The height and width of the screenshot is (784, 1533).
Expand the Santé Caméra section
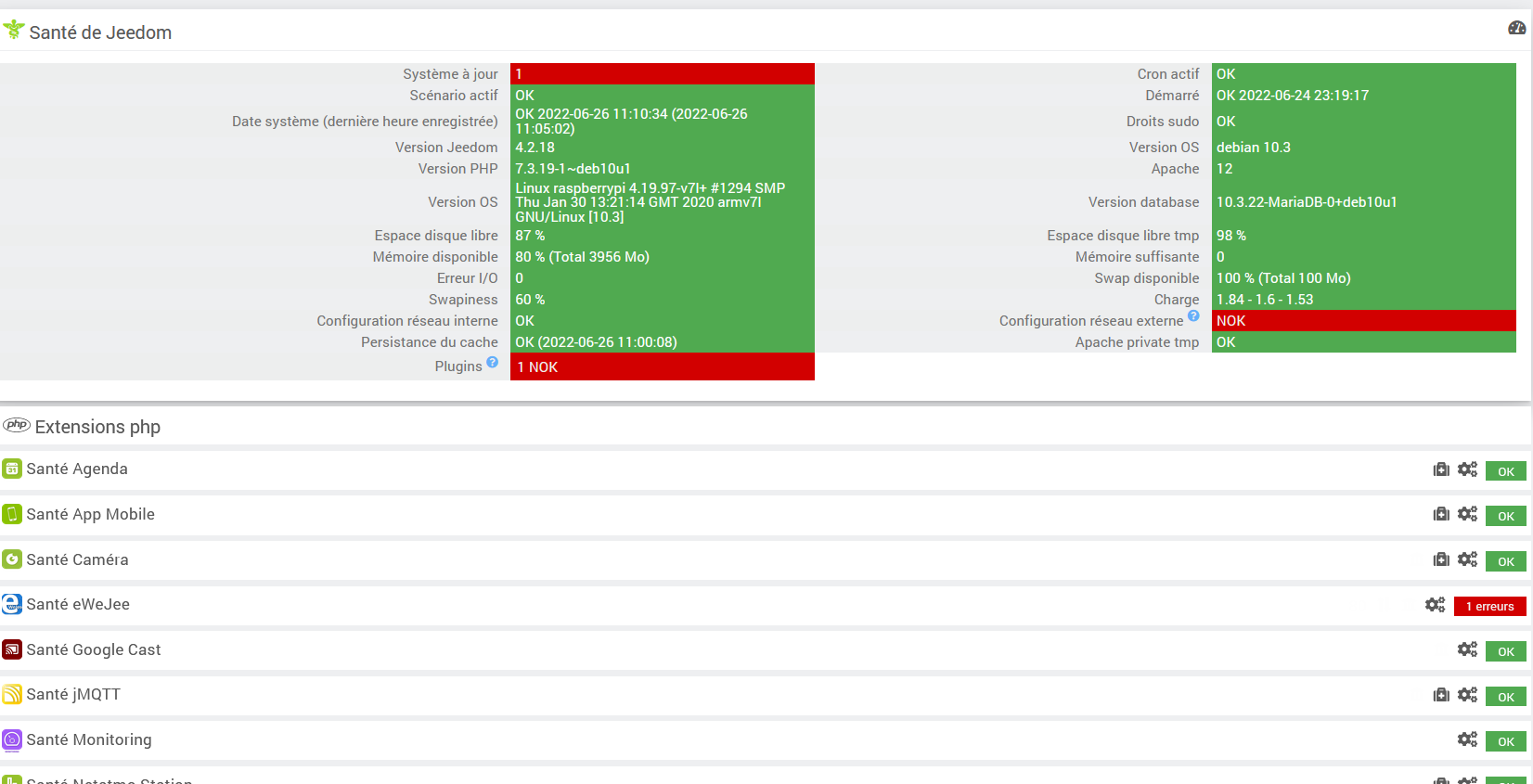pos(78,559)
